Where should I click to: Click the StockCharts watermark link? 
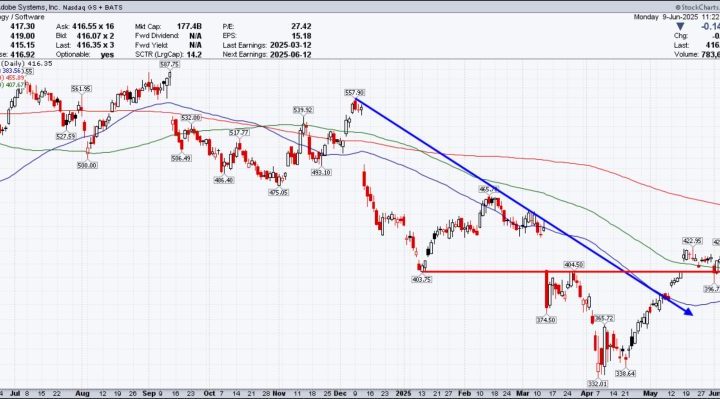(697, 7)
